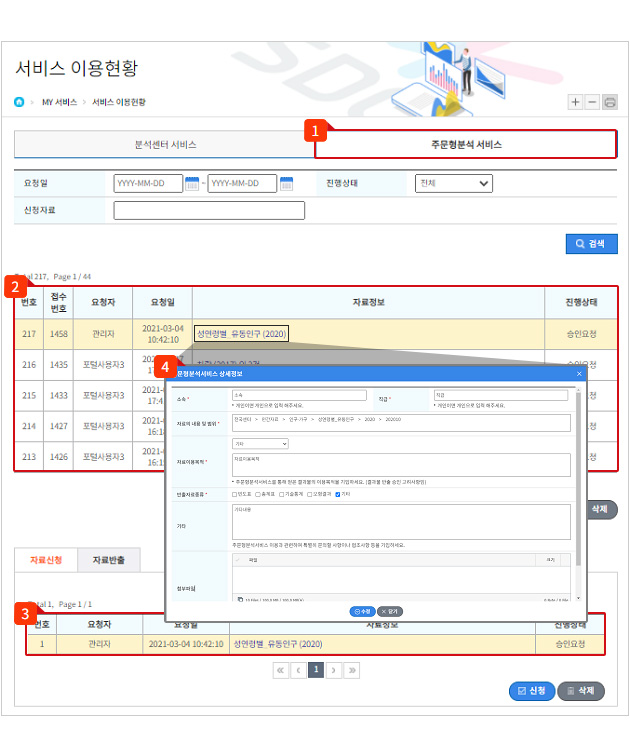Image resolution: width=630 pixels, height=750 pixels.
Task: Click 성연령별_유동인구 (2020) in bottom table
Action: (277, 644)
